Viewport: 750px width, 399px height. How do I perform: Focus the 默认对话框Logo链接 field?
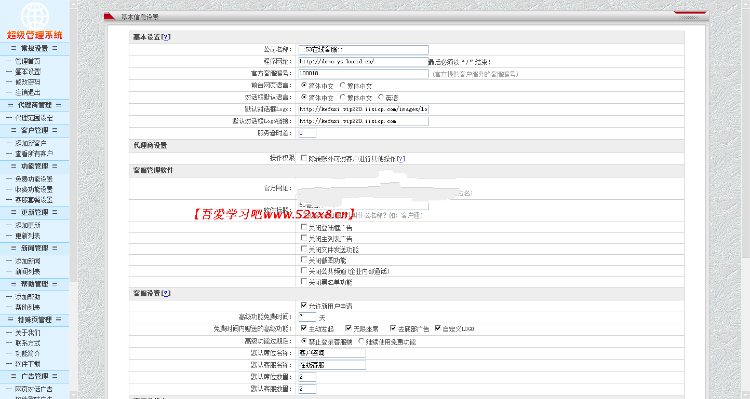click(363, 121)
